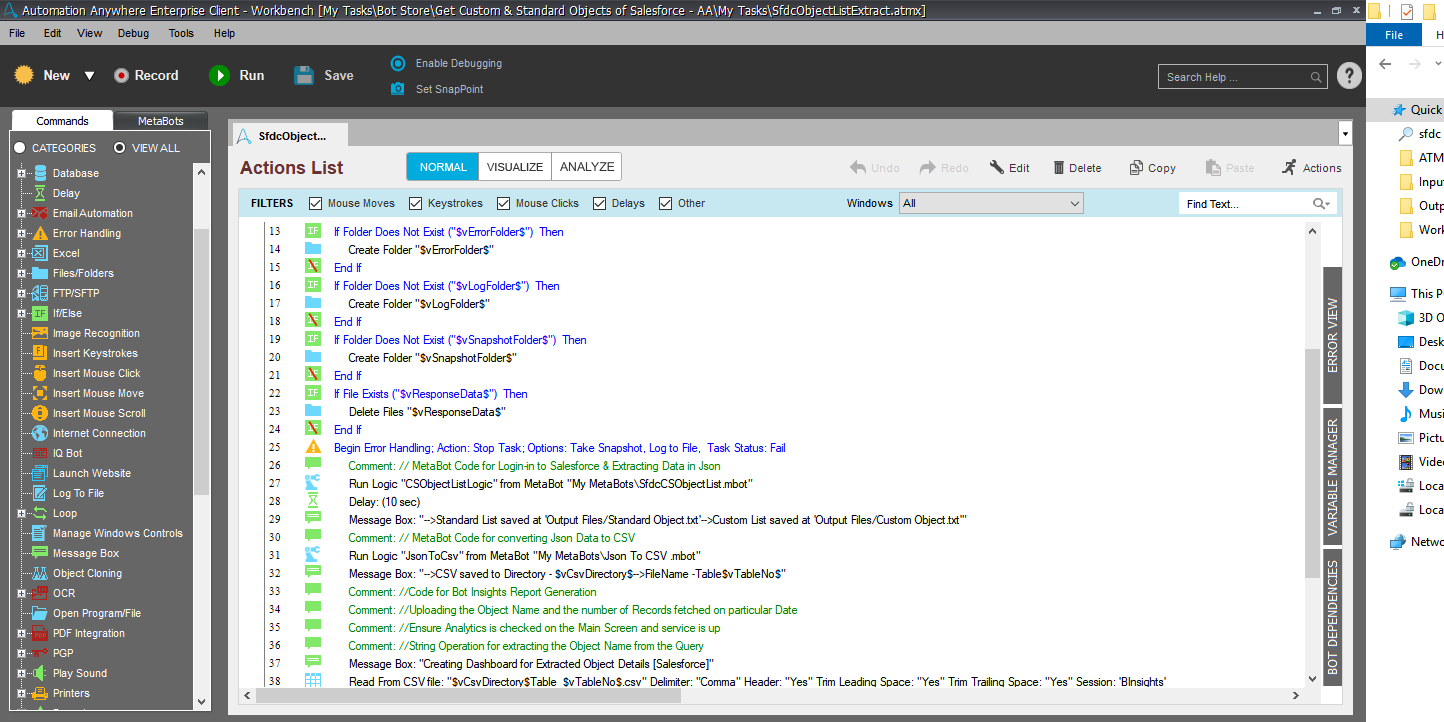
Task: Open the VARIABLE MANAGER side panel
Action: click(1333, 477)
